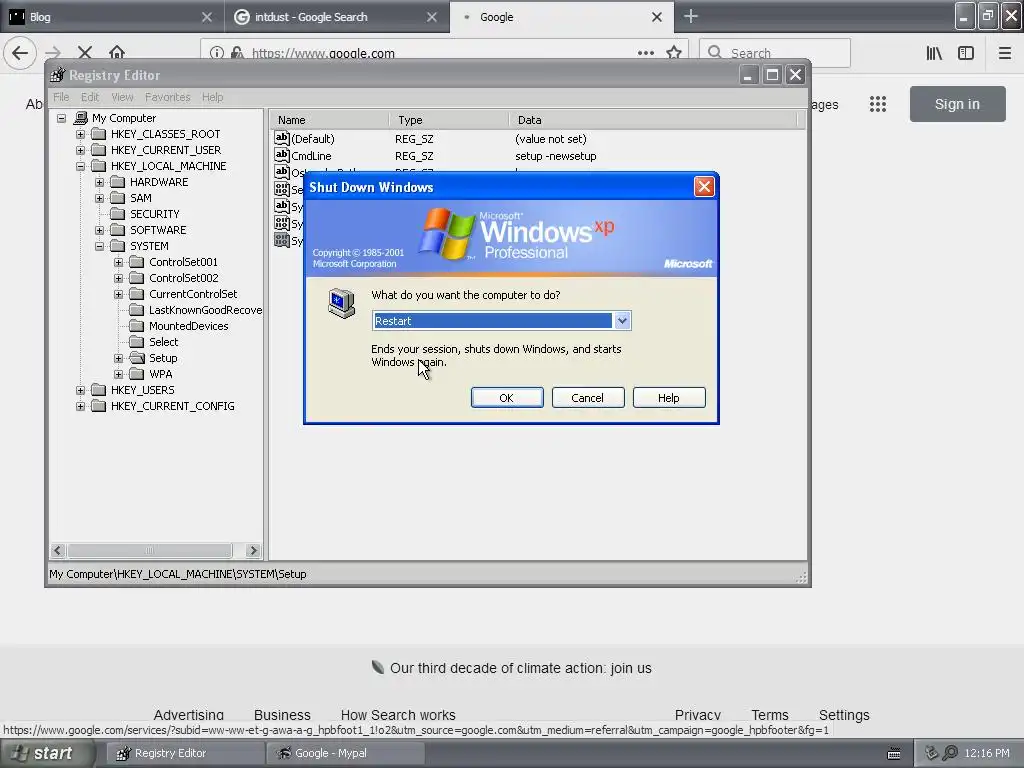Open Registry Editor Edit menu
Viewport: 1024px width, 768px height.
pyautogui.click(x=89, y=97)
